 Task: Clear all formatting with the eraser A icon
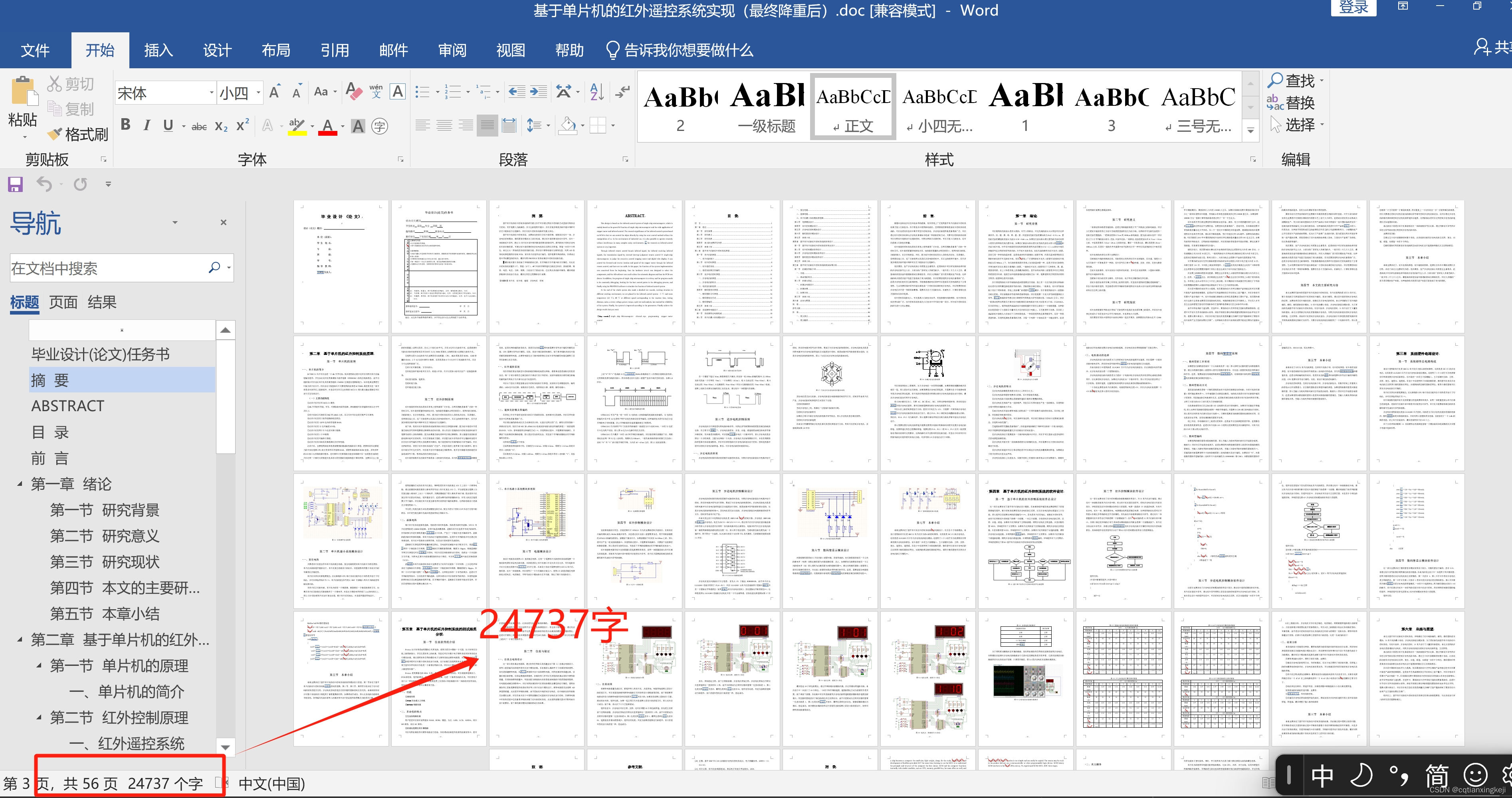(x=353, y=91)
